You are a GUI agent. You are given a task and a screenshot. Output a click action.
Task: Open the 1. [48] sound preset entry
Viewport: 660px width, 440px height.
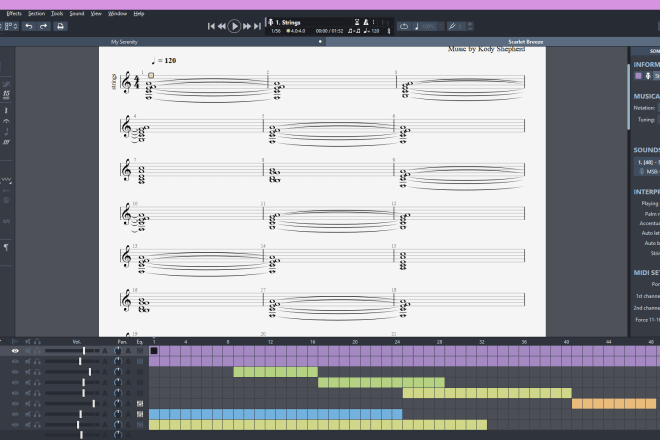(x=647, y=162)
